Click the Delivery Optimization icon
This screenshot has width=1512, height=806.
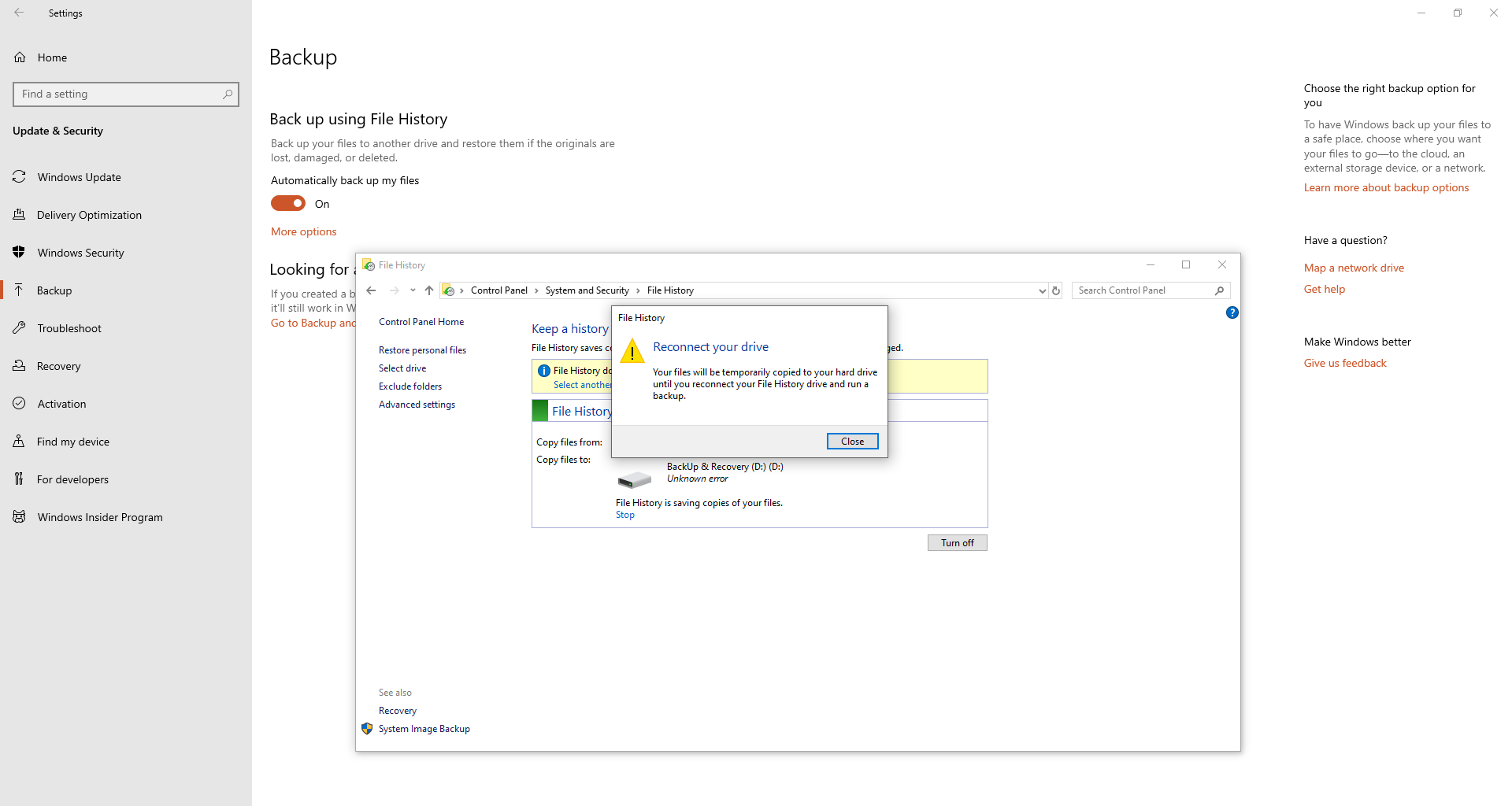click(x=20, y=215)
